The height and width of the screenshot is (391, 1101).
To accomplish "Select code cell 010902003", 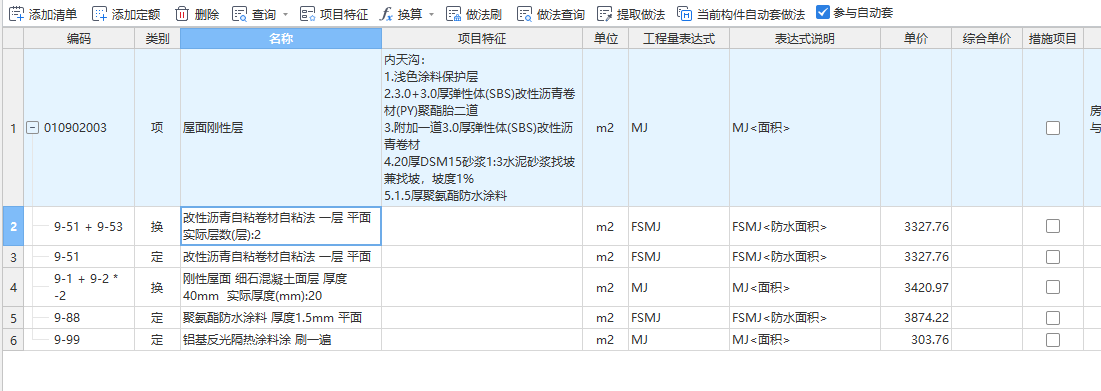I will coord(79,128).
